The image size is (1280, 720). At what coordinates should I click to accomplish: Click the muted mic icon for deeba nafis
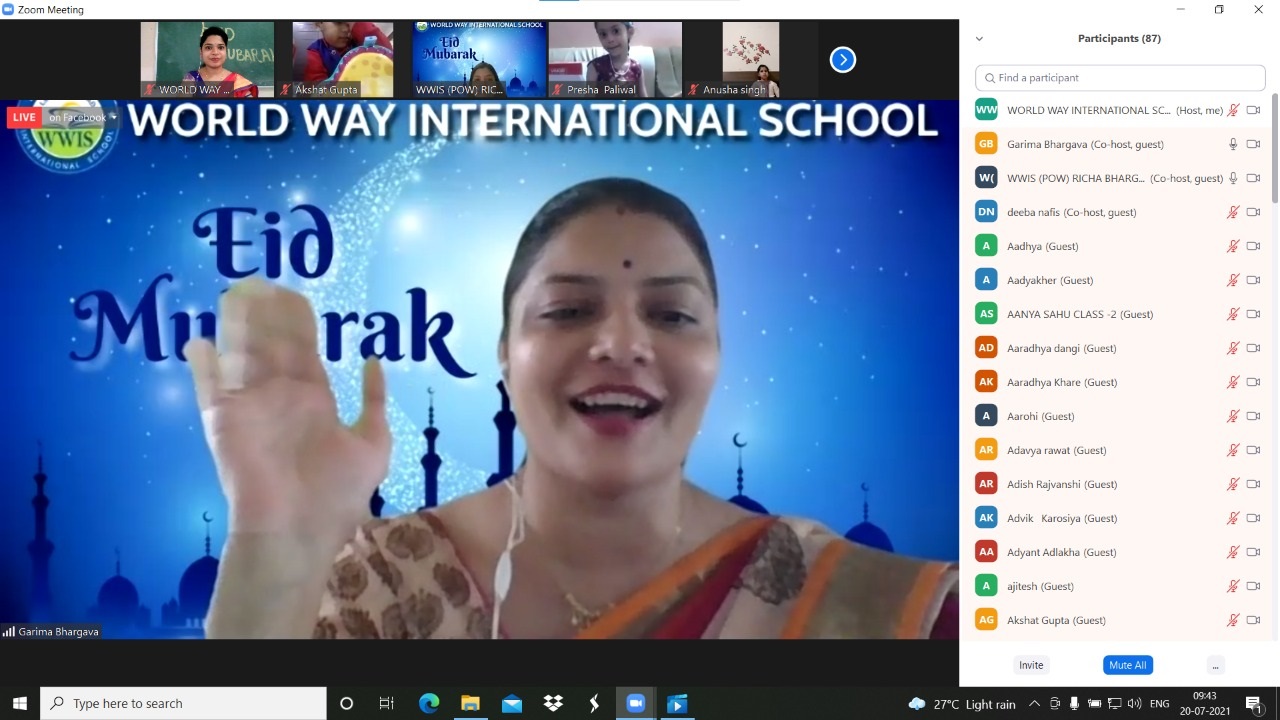[x=1233, y=212]
